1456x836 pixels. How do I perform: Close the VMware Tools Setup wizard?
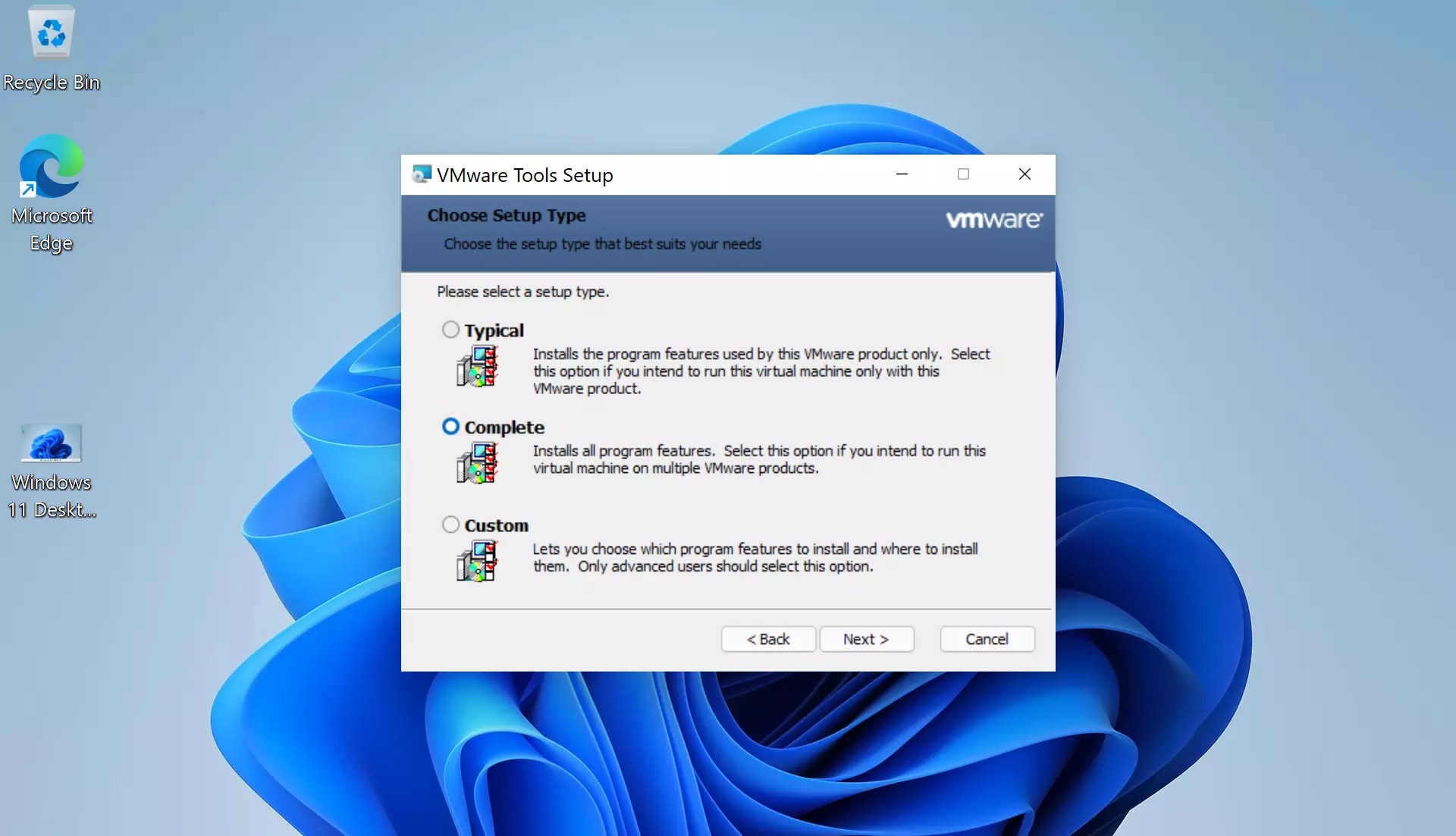[x=1025, y=174]
